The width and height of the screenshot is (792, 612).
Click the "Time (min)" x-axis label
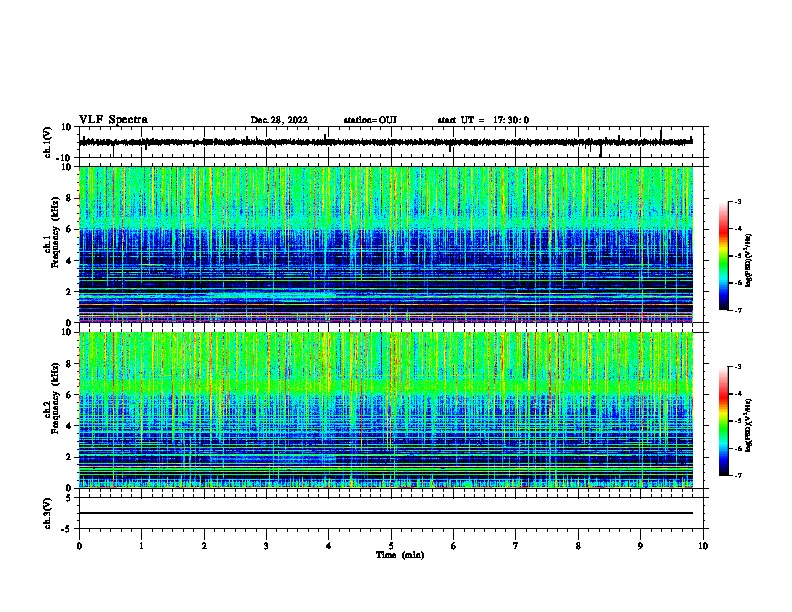pos(400,555)
